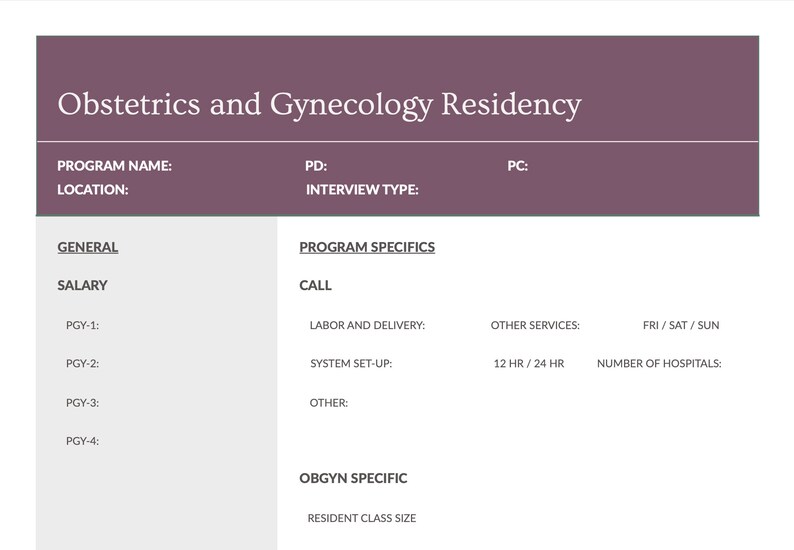Click the PC: field label

[x=518, y=166]
